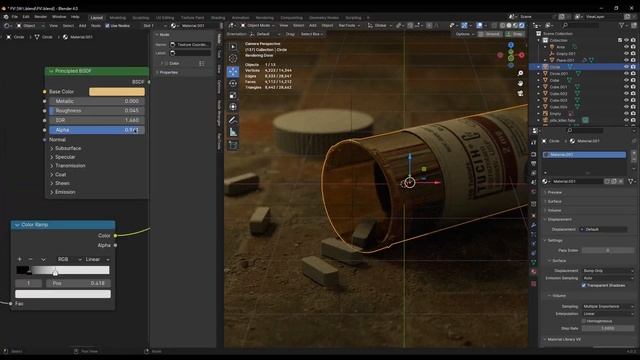Hide Empty.001 via its eye icon
Screen dimensions: 640x360
tap(626, 53)
